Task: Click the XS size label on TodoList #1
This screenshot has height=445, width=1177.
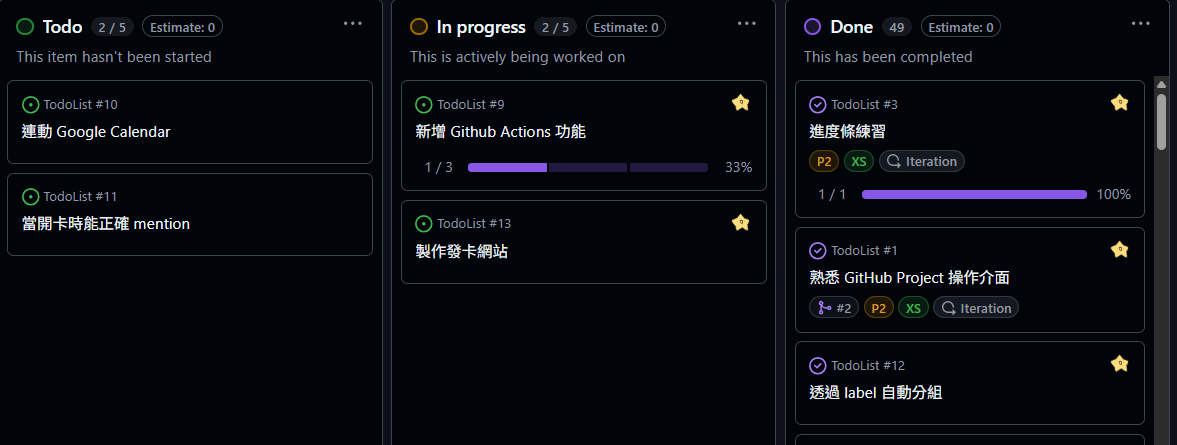Action: 913,308
